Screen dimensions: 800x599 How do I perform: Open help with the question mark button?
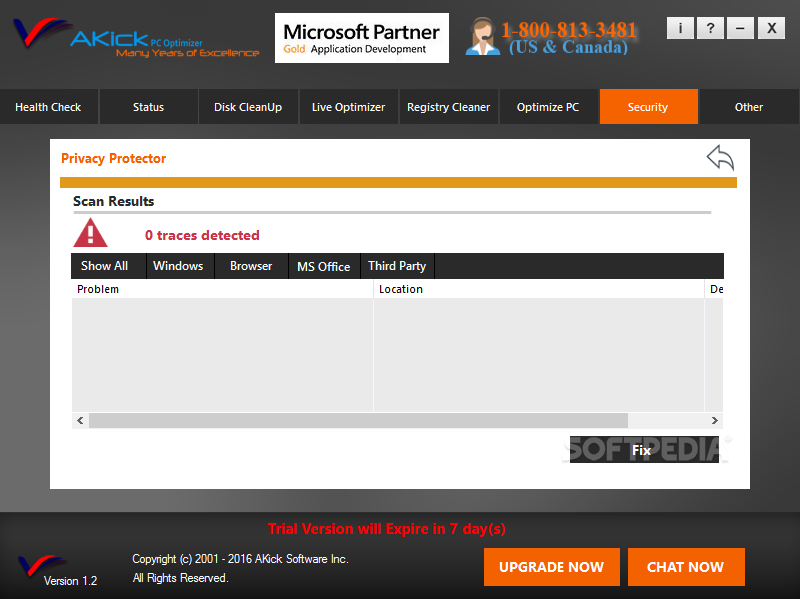tap(710, 28)
